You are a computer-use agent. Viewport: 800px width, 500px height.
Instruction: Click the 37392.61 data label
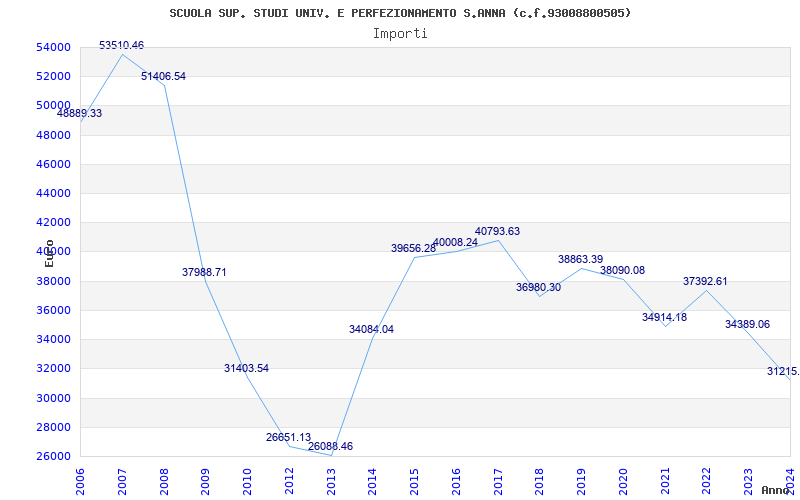[705, 282]
